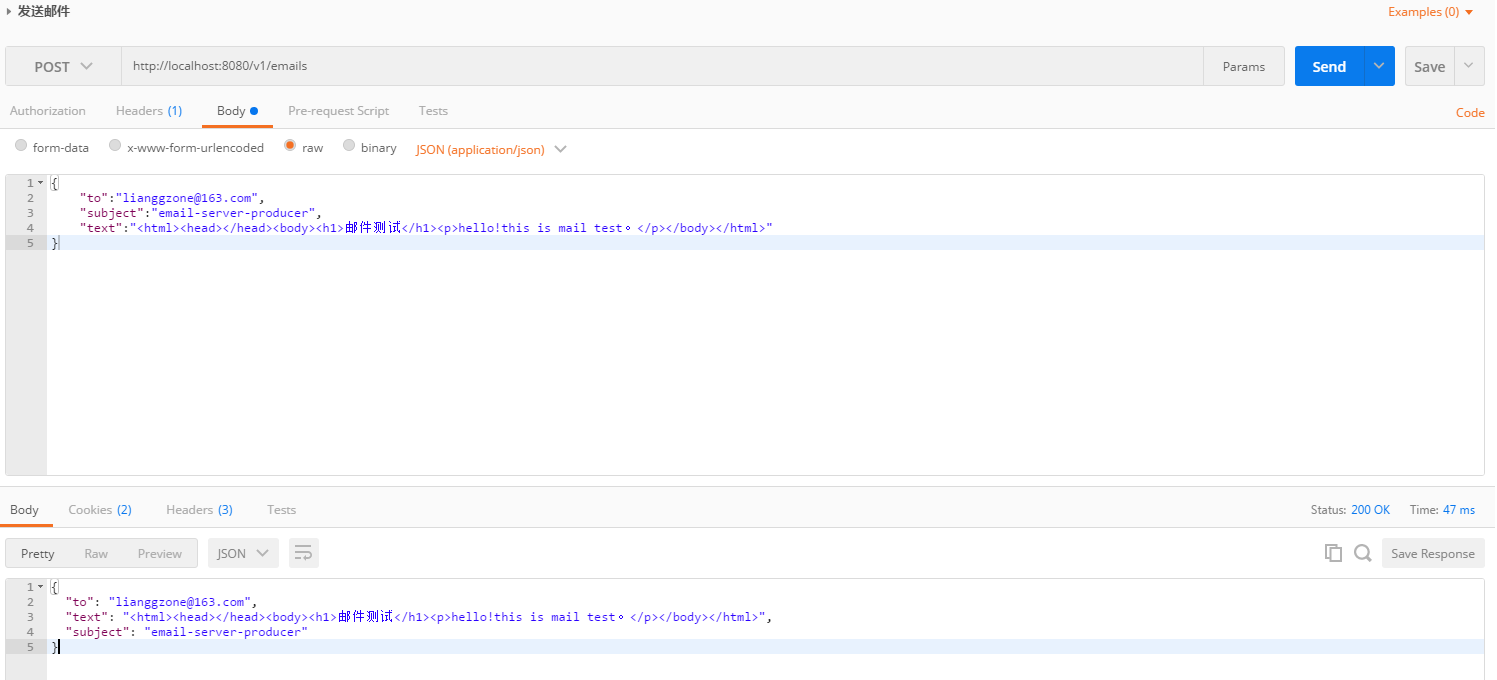1497x680 pixels.
Task: Open JSON (application/json) content type dropdown
Action: [x=491, y=149]
